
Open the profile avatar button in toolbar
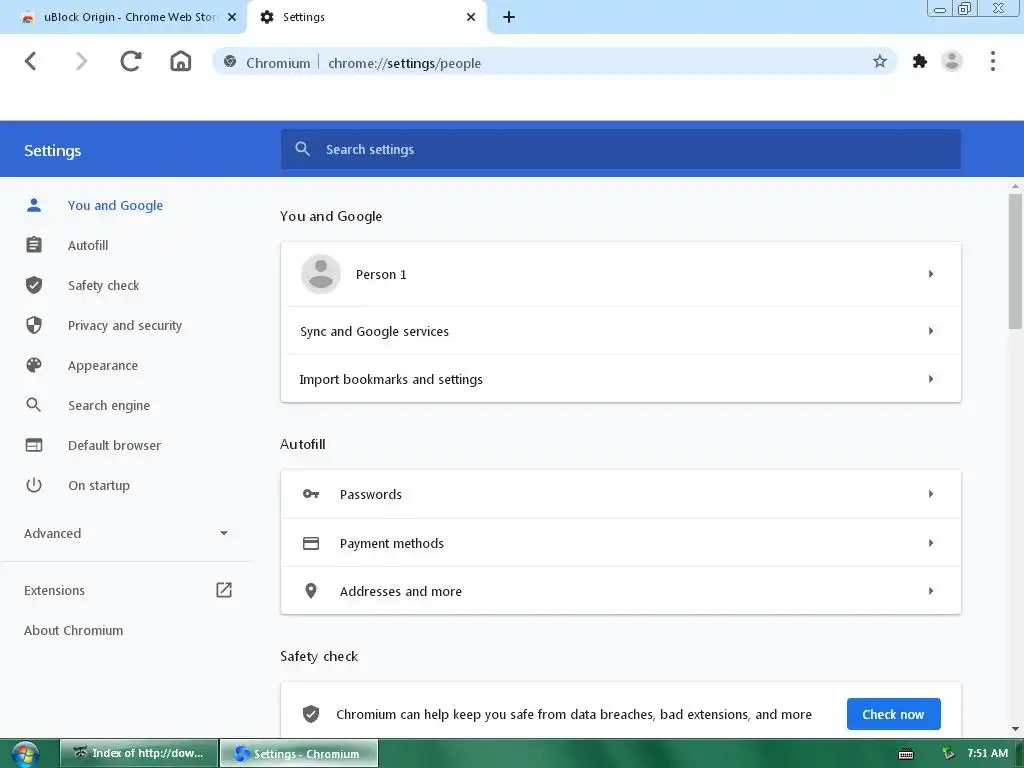952,61
